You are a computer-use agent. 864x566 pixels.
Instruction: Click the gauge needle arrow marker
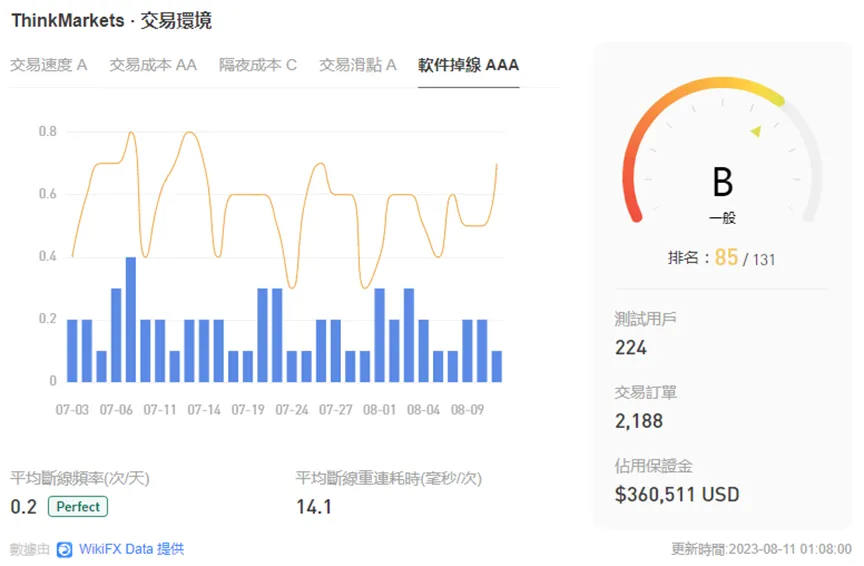756,131
